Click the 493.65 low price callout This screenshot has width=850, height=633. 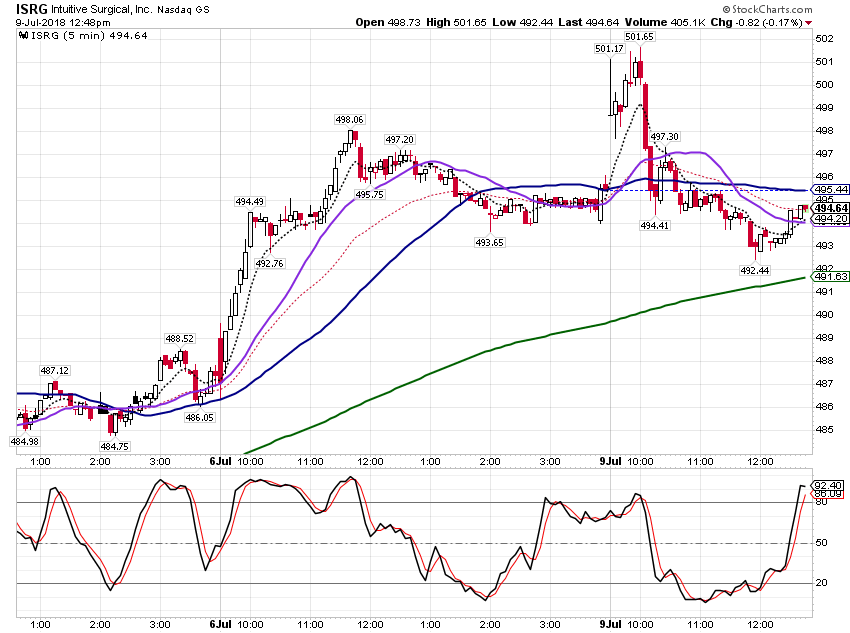[490, 243]
